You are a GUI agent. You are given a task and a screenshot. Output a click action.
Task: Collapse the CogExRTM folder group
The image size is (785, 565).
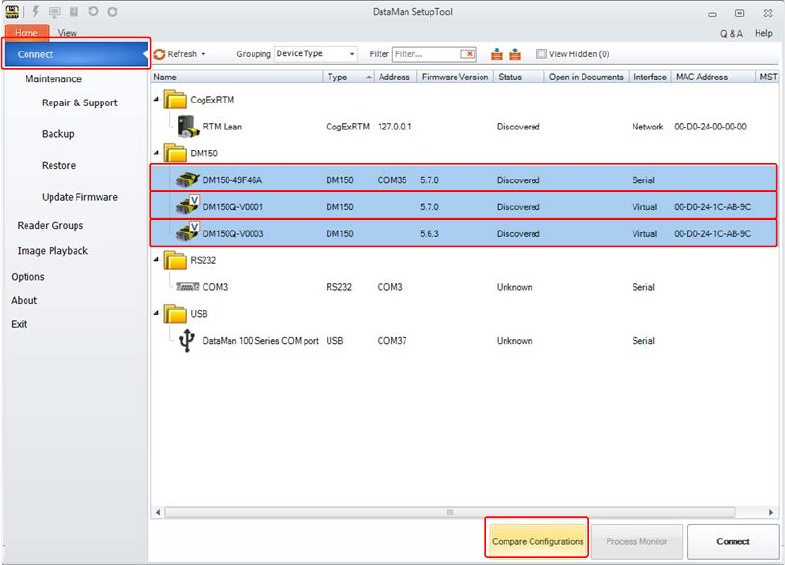tap(156, 100)
